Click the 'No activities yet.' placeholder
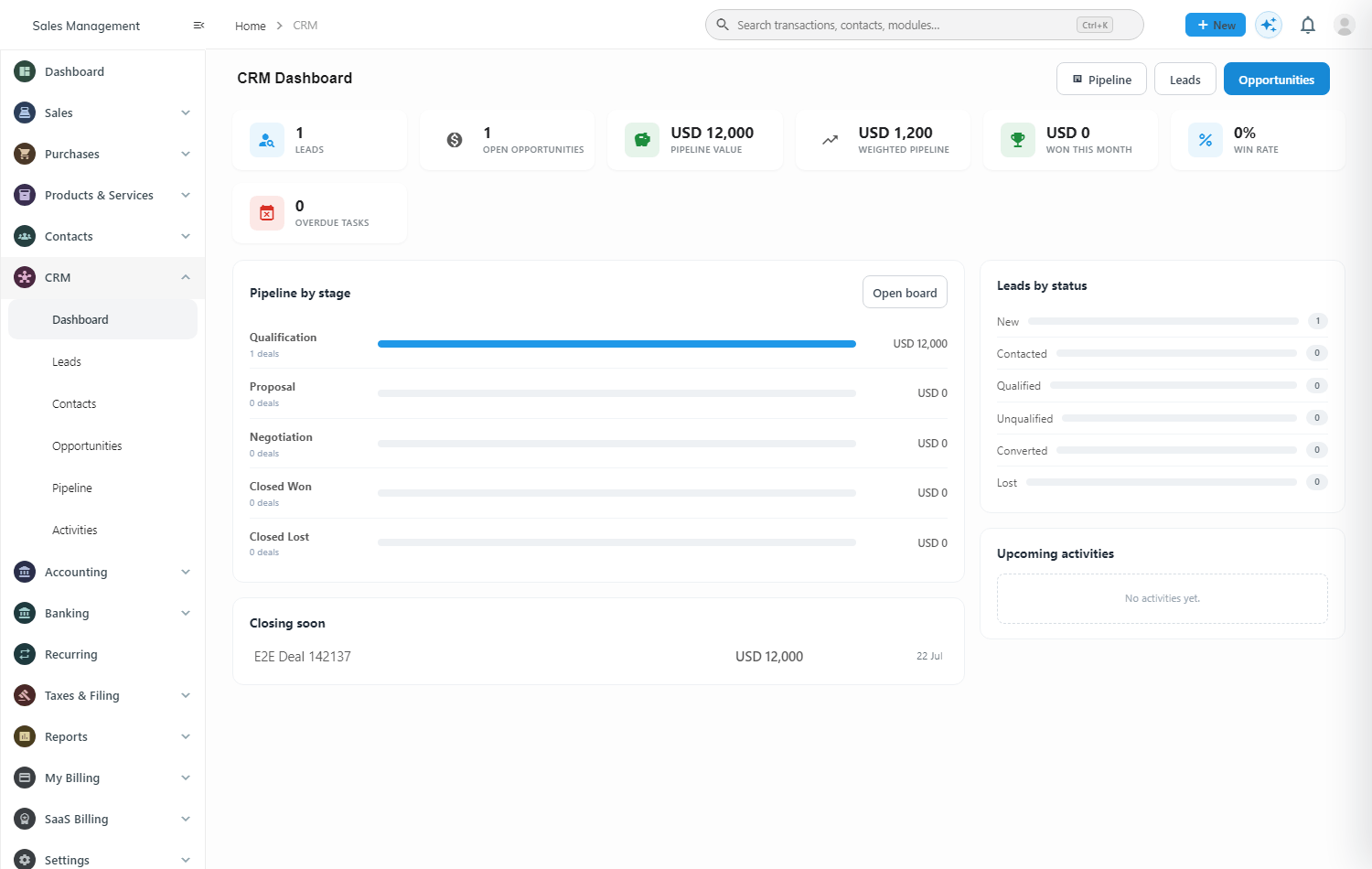The width and height of the screenshot is (1372, 869). click(x=1162, y=598)
